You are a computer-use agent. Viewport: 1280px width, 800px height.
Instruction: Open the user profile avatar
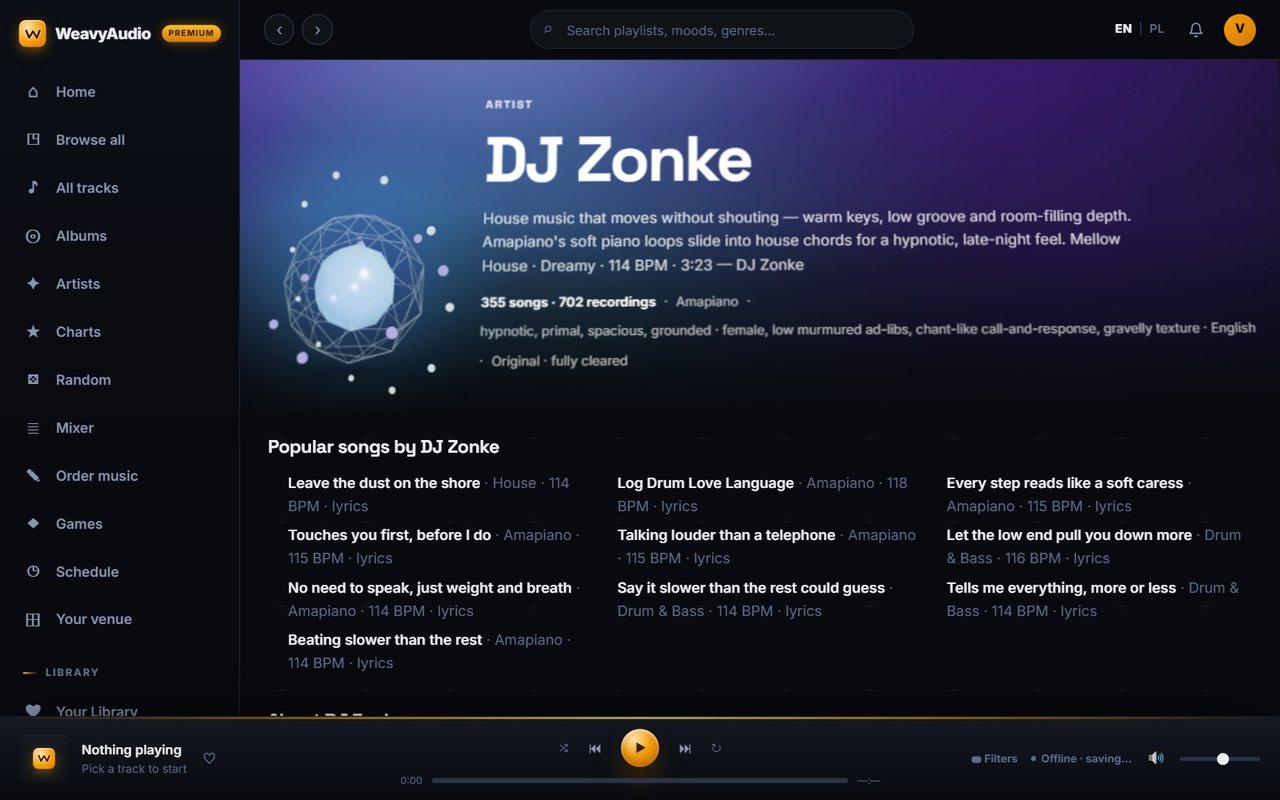1240,30
